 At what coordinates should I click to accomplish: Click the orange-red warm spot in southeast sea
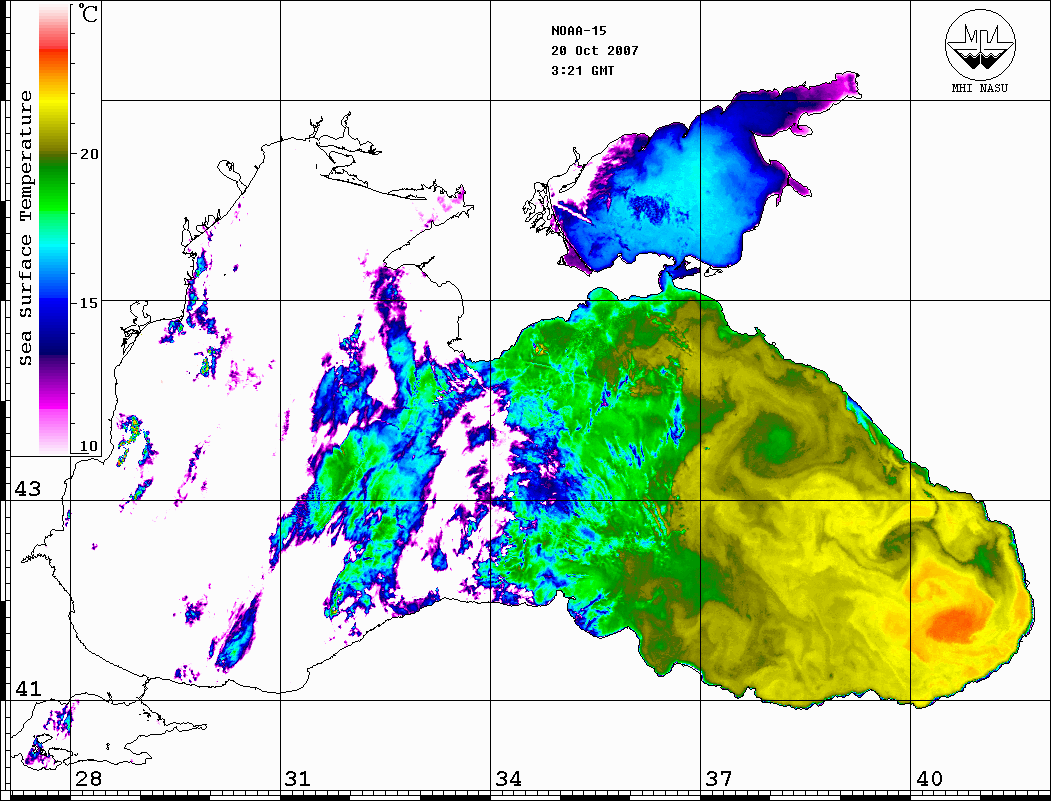tap(953, 625)
